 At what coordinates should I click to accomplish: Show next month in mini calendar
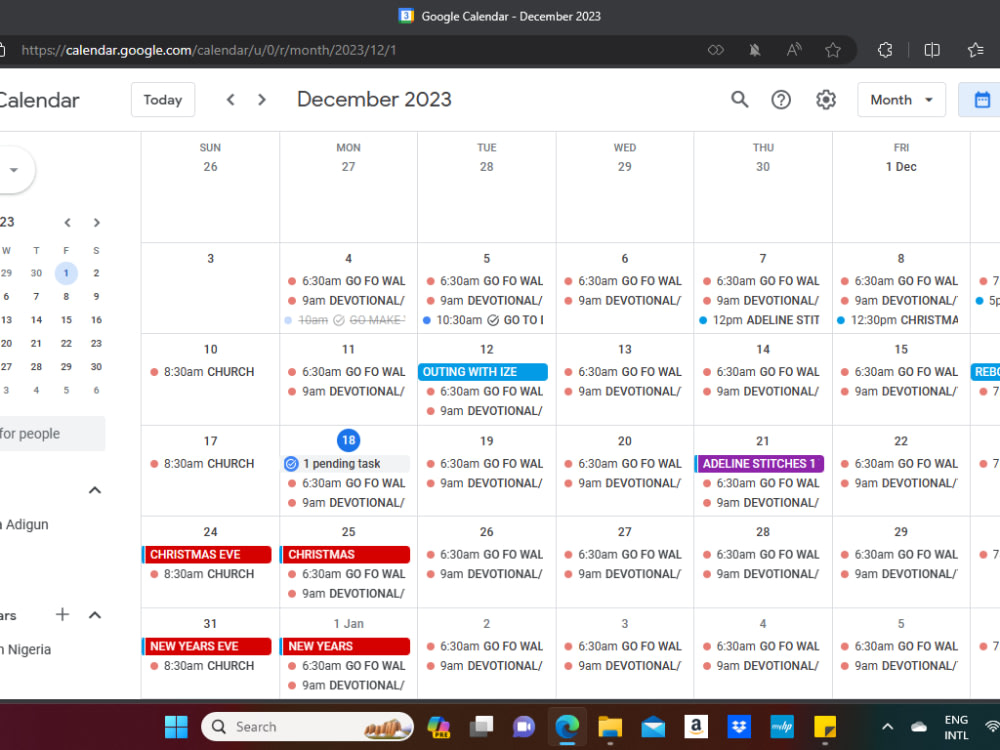point(96,223)
